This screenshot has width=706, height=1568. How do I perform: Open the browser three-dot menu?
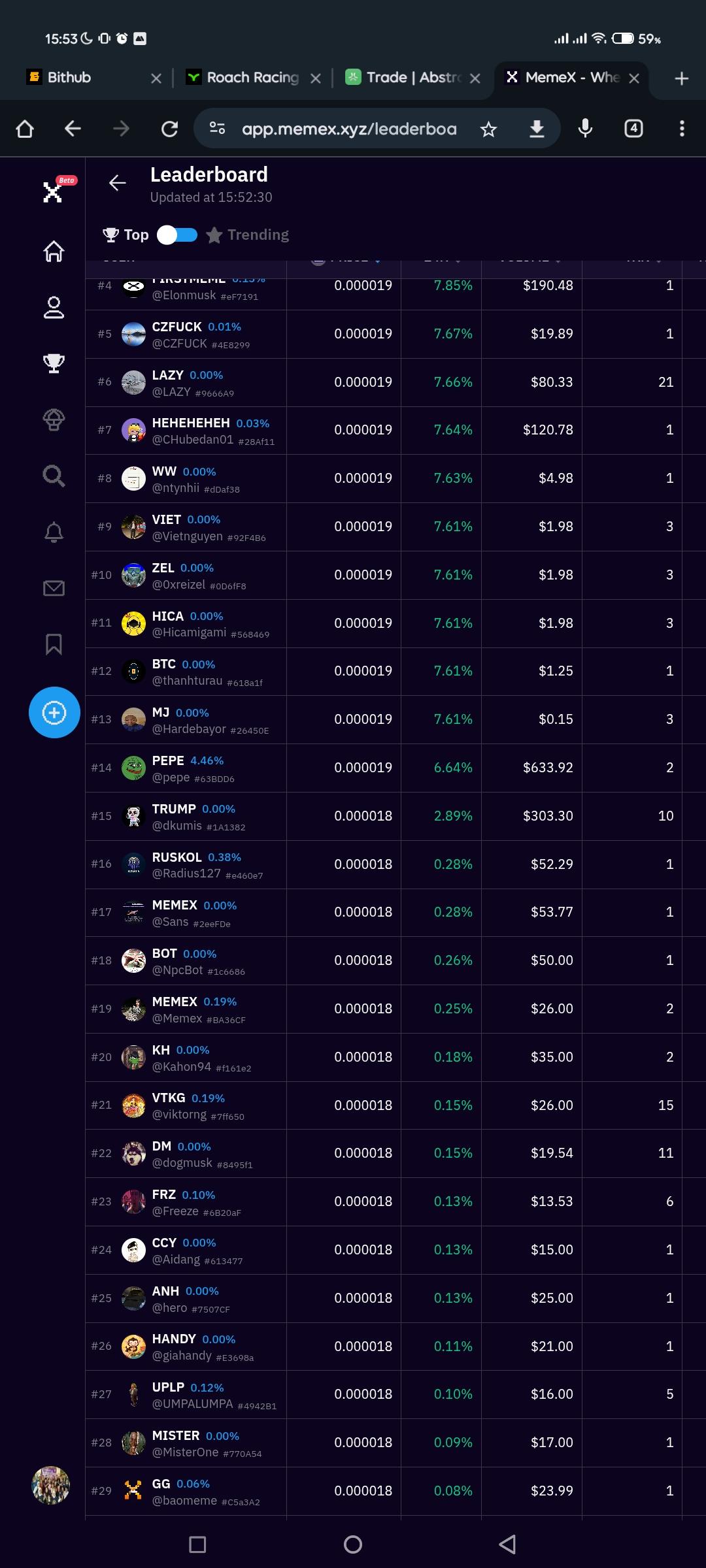tap(681, 129)
